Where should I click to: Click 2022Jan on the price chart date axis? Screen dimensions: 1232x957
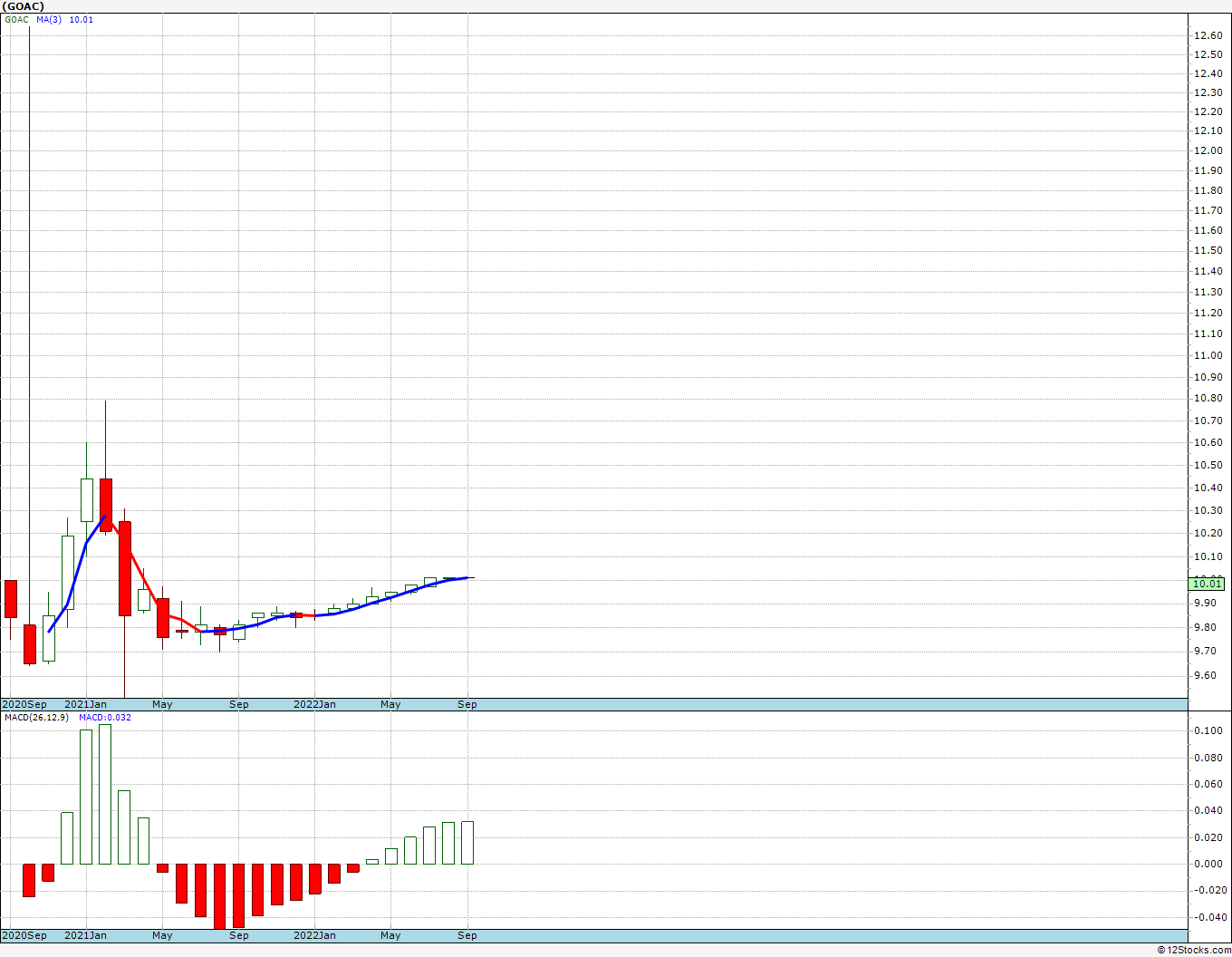click(x=314, y=704)
